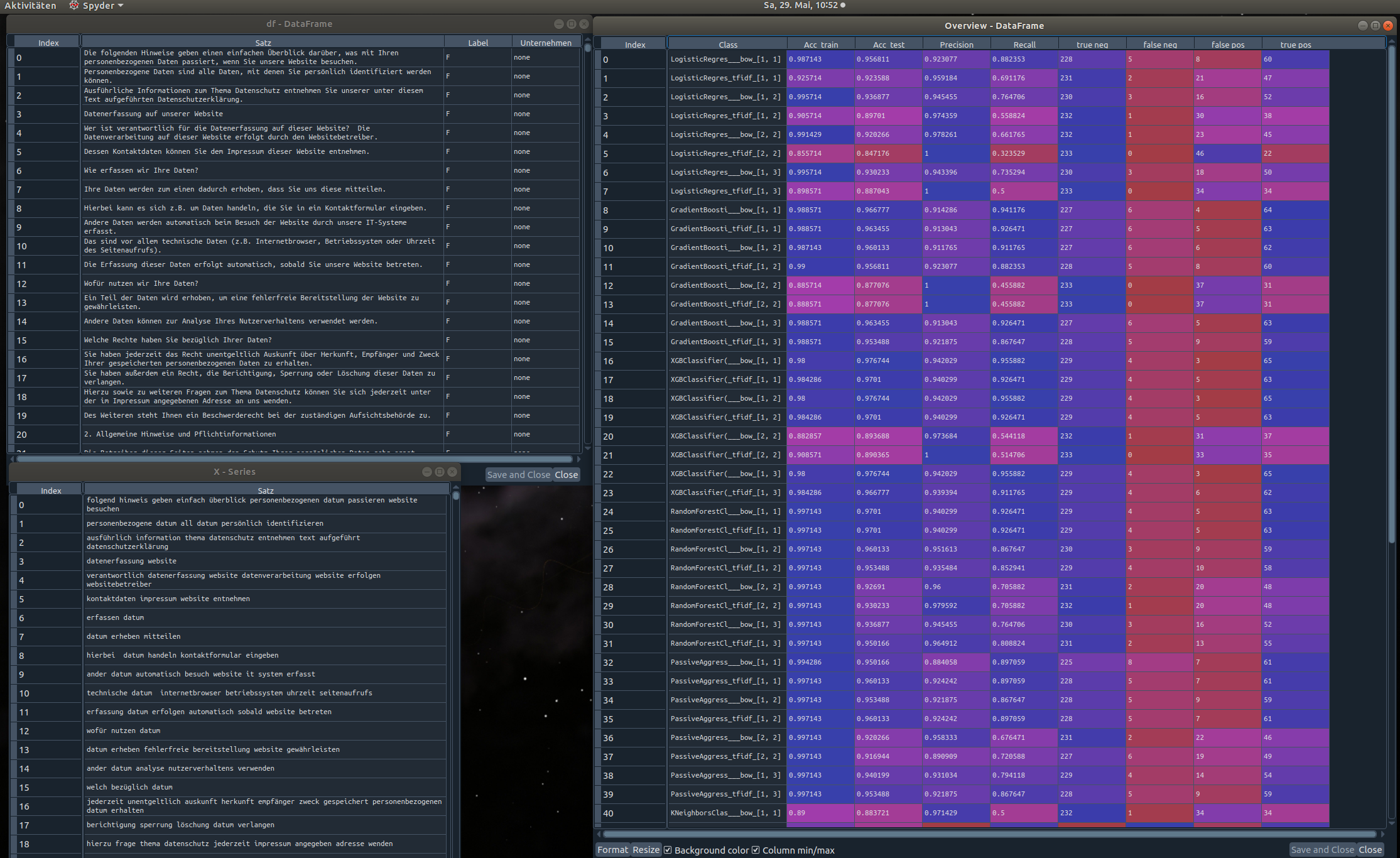Select 'erfassen datum' in X - Series row 6

click(x=265, y=617)
